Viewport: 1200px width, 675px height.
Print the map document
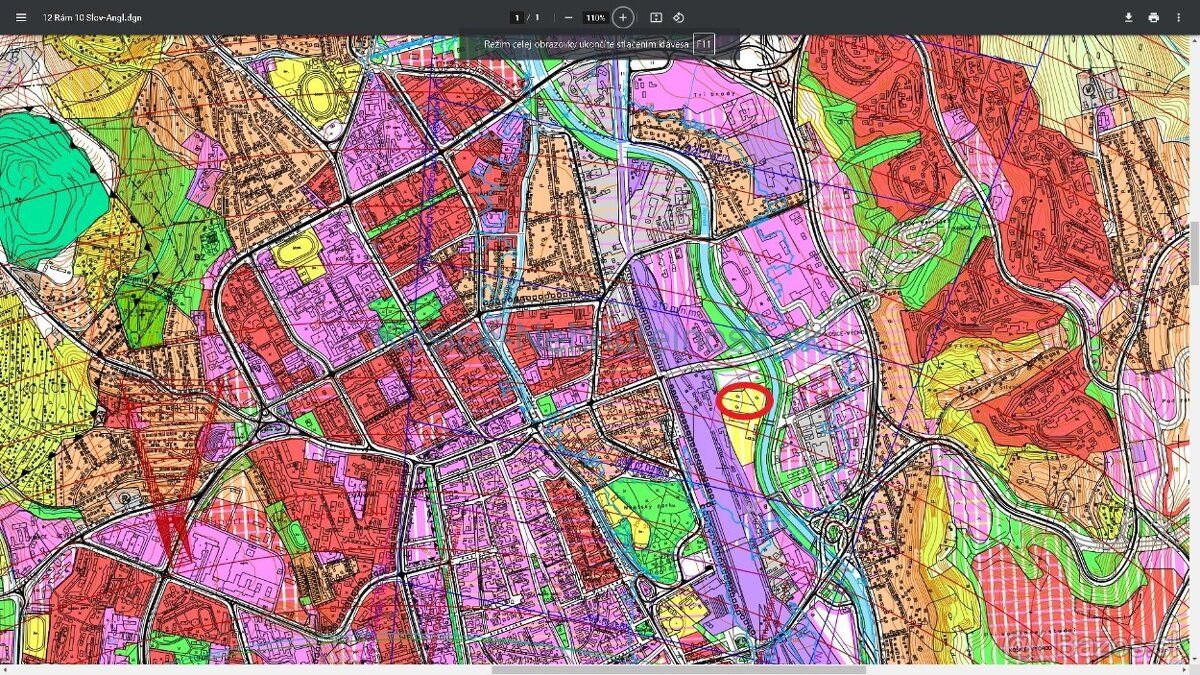pyautogui.click(x=1153, y=17)
